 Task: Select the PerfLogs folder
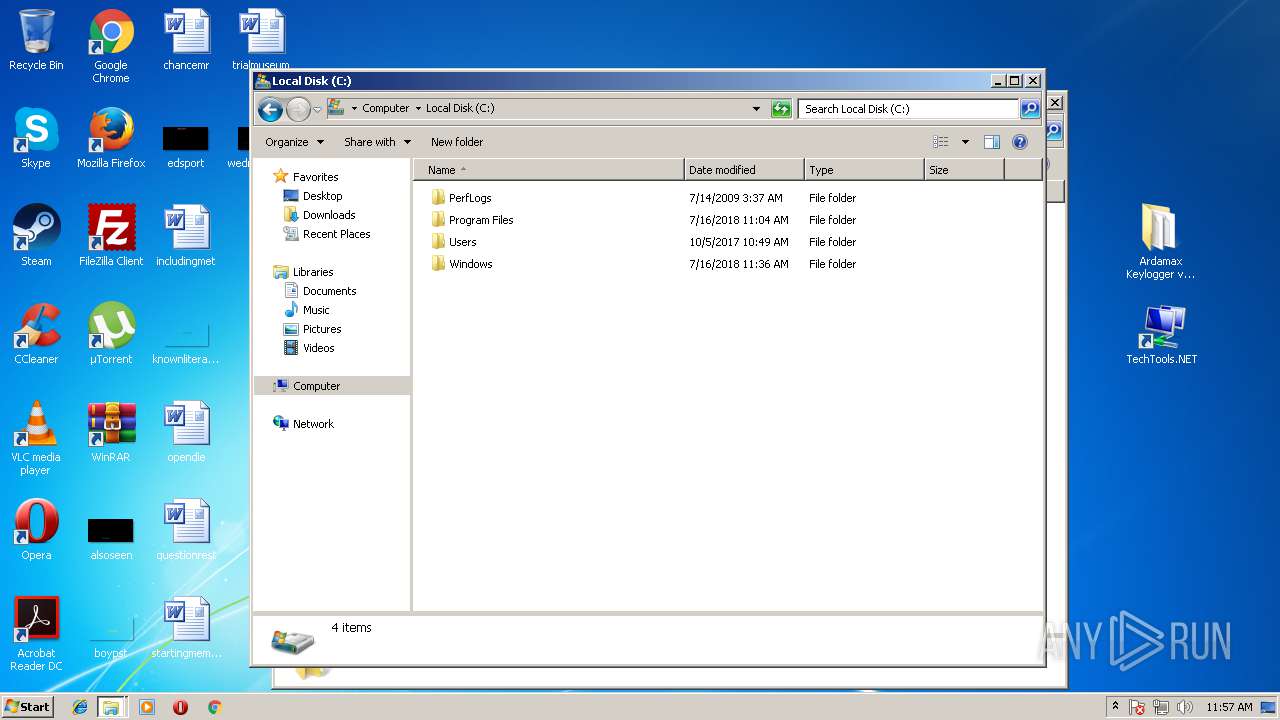tap(461, 198)
